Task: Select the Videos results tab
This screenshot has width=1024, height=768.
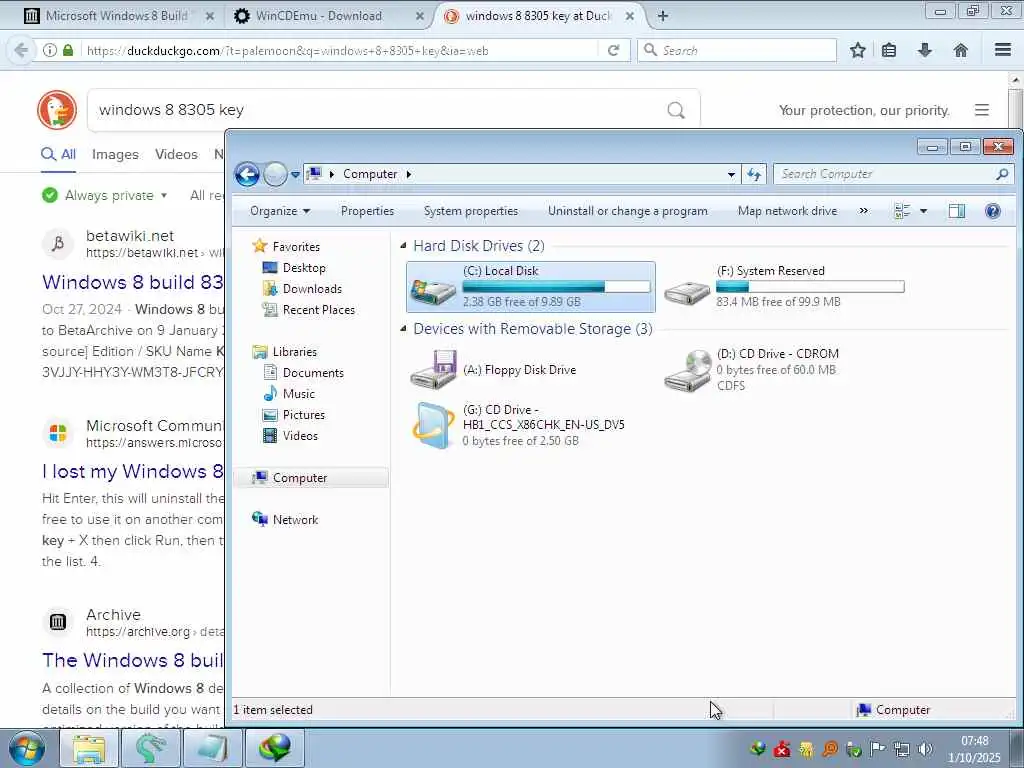Action: (176, 155)
